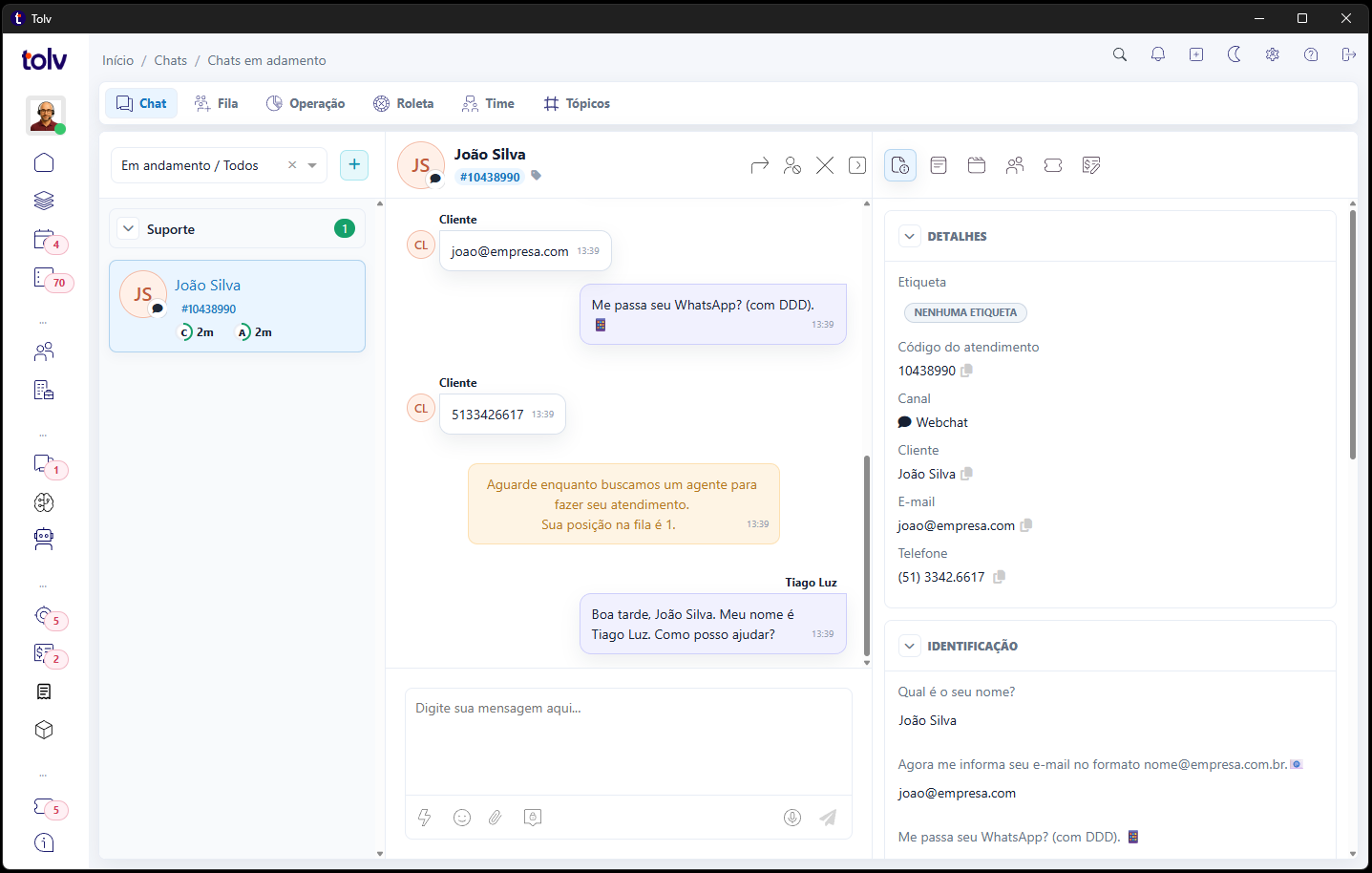This screenshot has width=1372, height=873.
Task: Select João Silva conversation card
Action: (x=237, y=306)
